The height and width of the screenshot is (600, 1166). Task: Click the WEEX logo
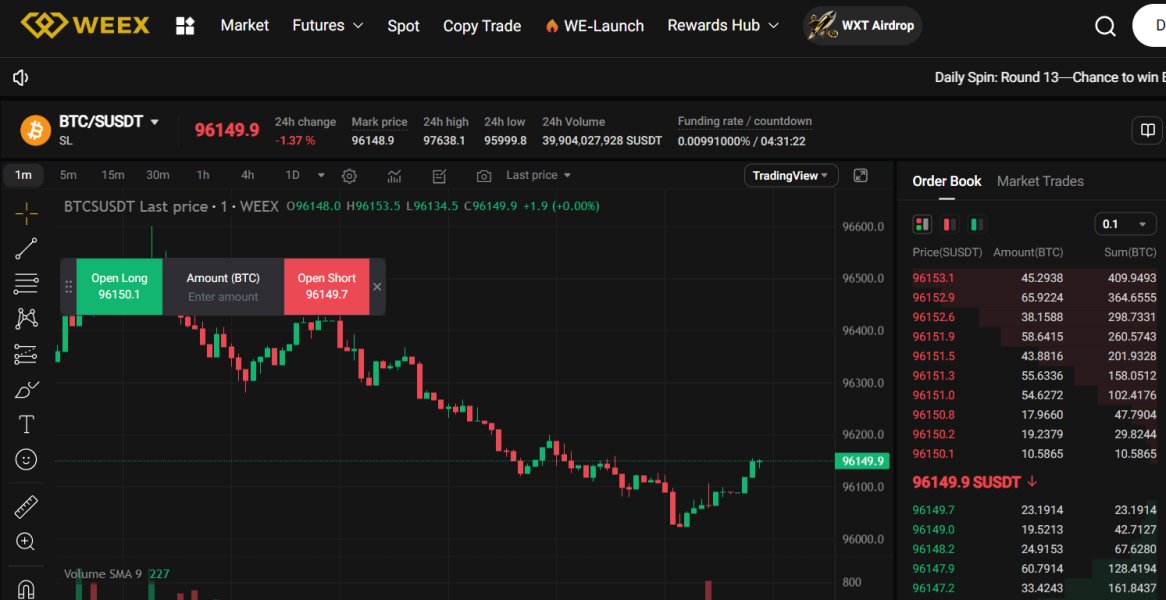click(x=85, y=25)
